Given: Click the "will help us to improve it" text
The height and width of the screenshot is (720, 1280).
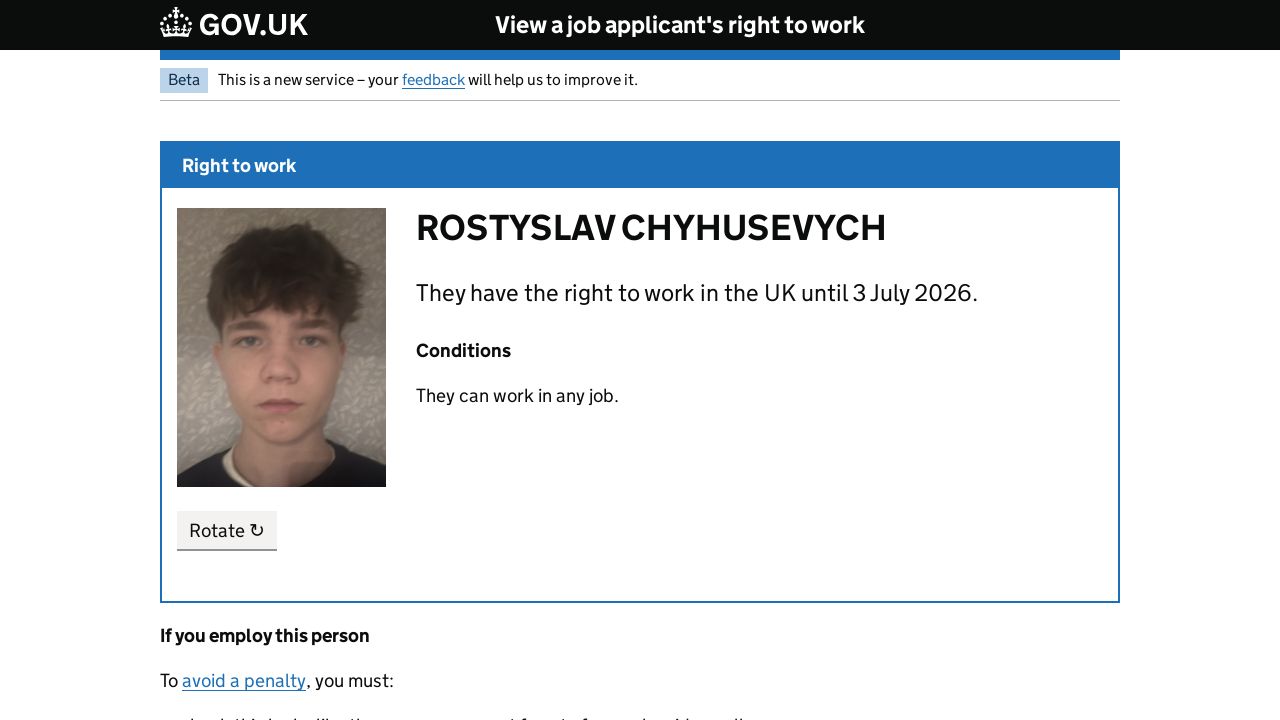Looking at the screenshot, I should click(552, 80).
